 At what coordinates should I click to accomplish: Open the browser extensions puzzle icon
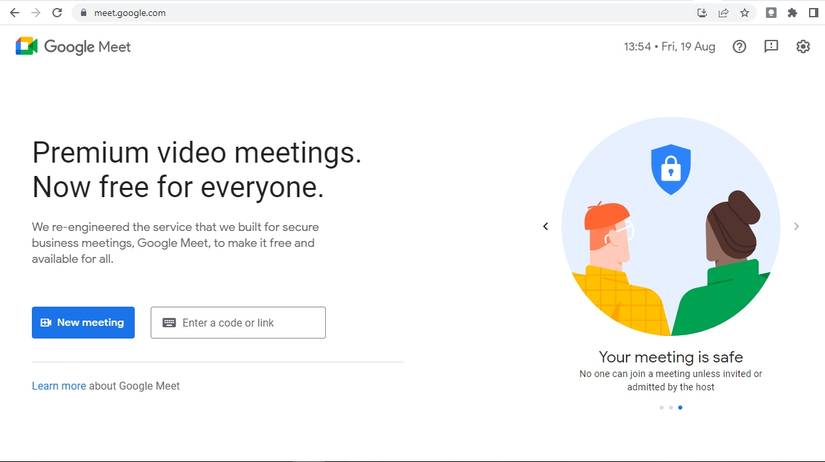792,13
